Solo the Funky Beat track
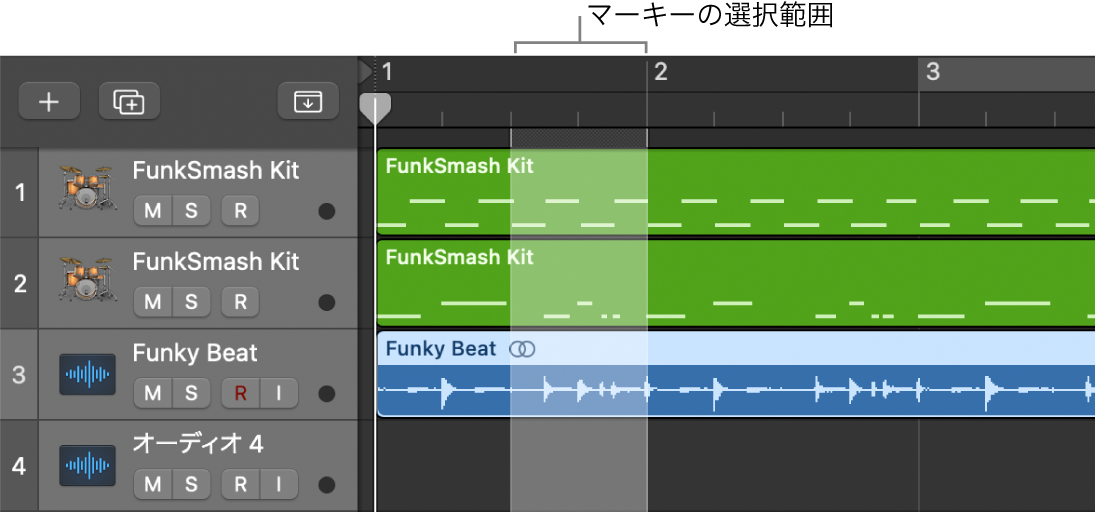 [x=191, y=393]
